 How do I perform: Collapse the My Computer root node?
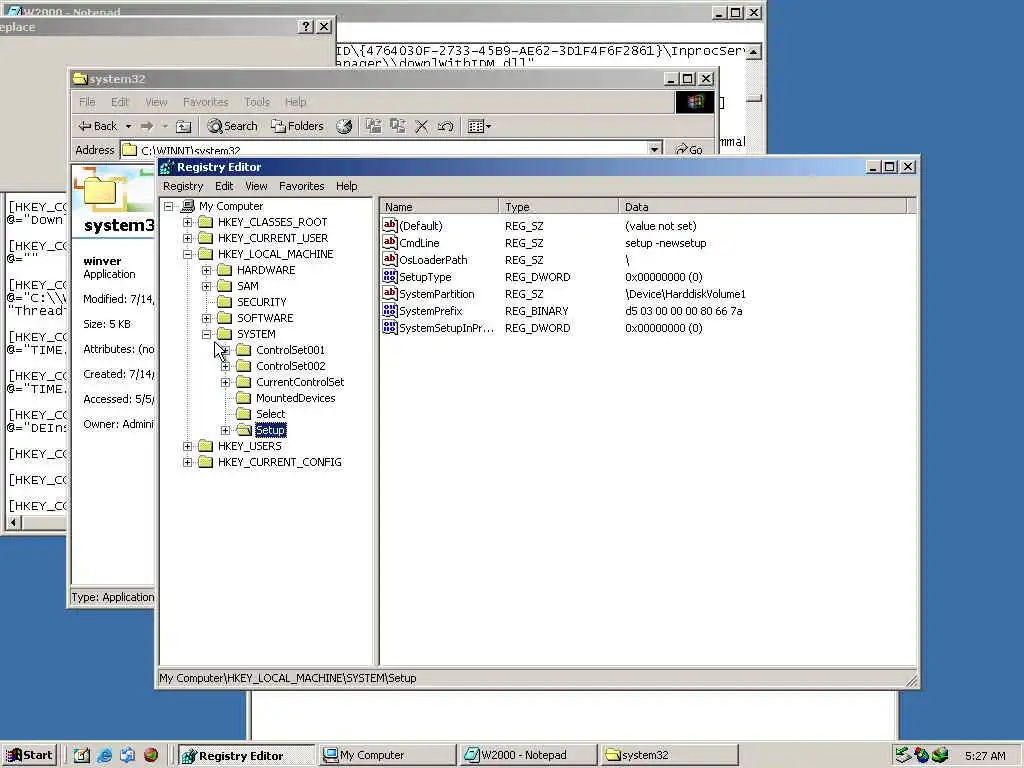(168, 206)
